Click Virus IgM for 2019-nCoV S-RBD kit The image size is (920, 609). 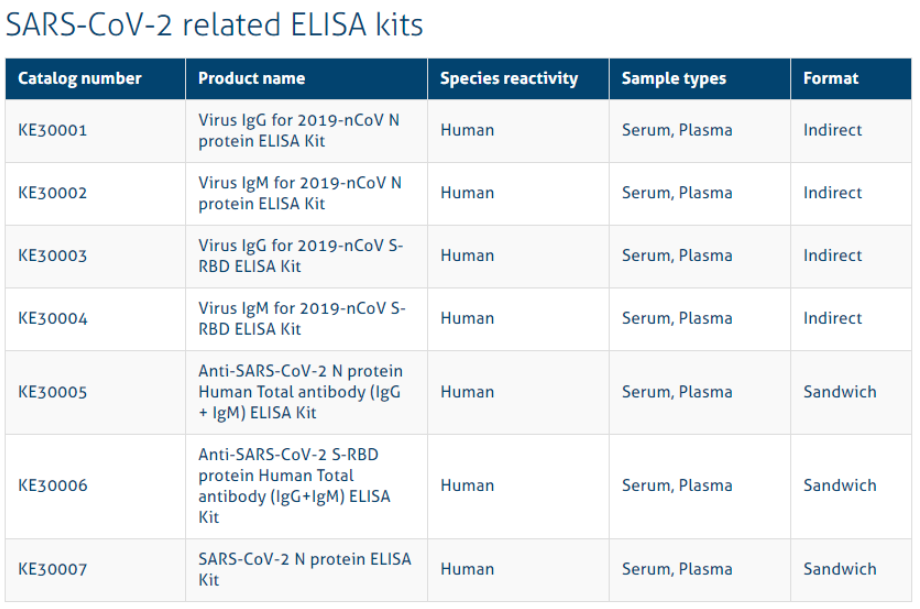click(x=302, y=319)
